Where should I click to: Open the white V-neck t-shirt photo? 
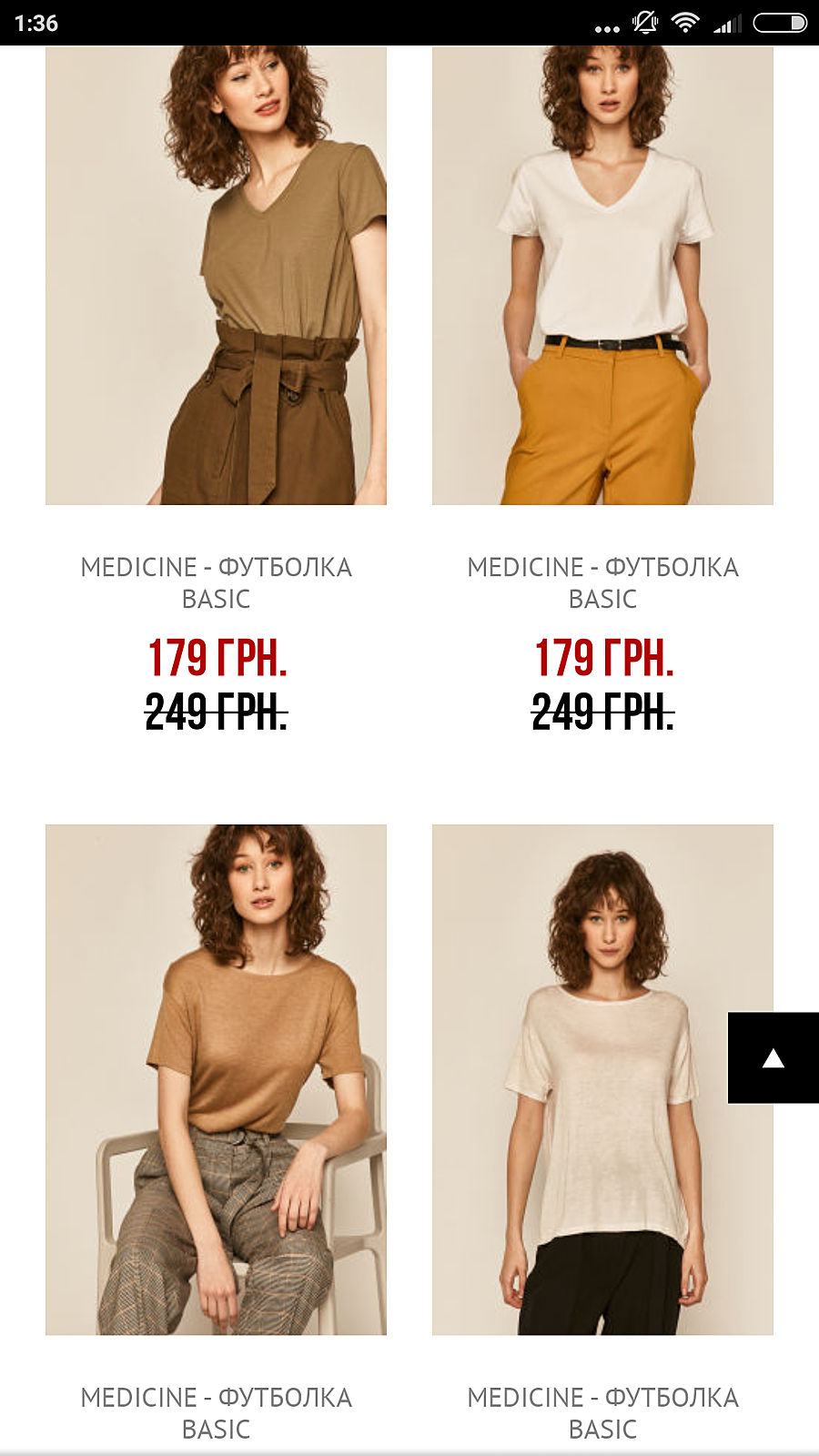[602, 275]
